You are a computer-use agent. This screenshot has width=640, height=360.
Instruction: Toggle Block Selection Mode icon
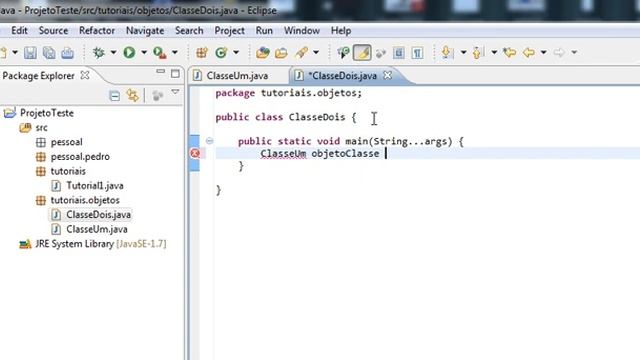pyautogui.click(x=399, y=53)
